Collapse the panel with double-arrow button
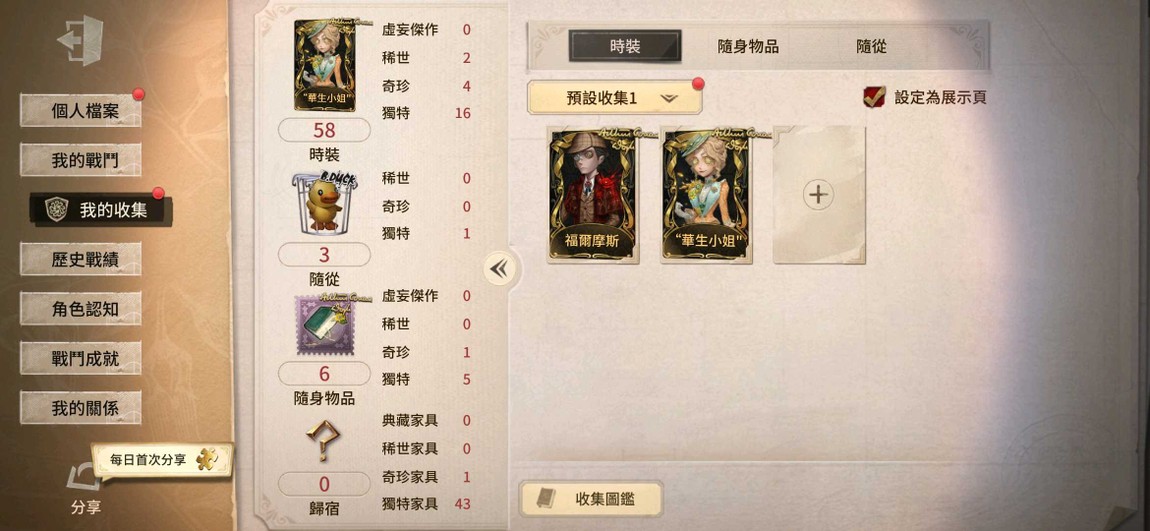This screenshot has height=531, width=1150. (x=499, y=269)
